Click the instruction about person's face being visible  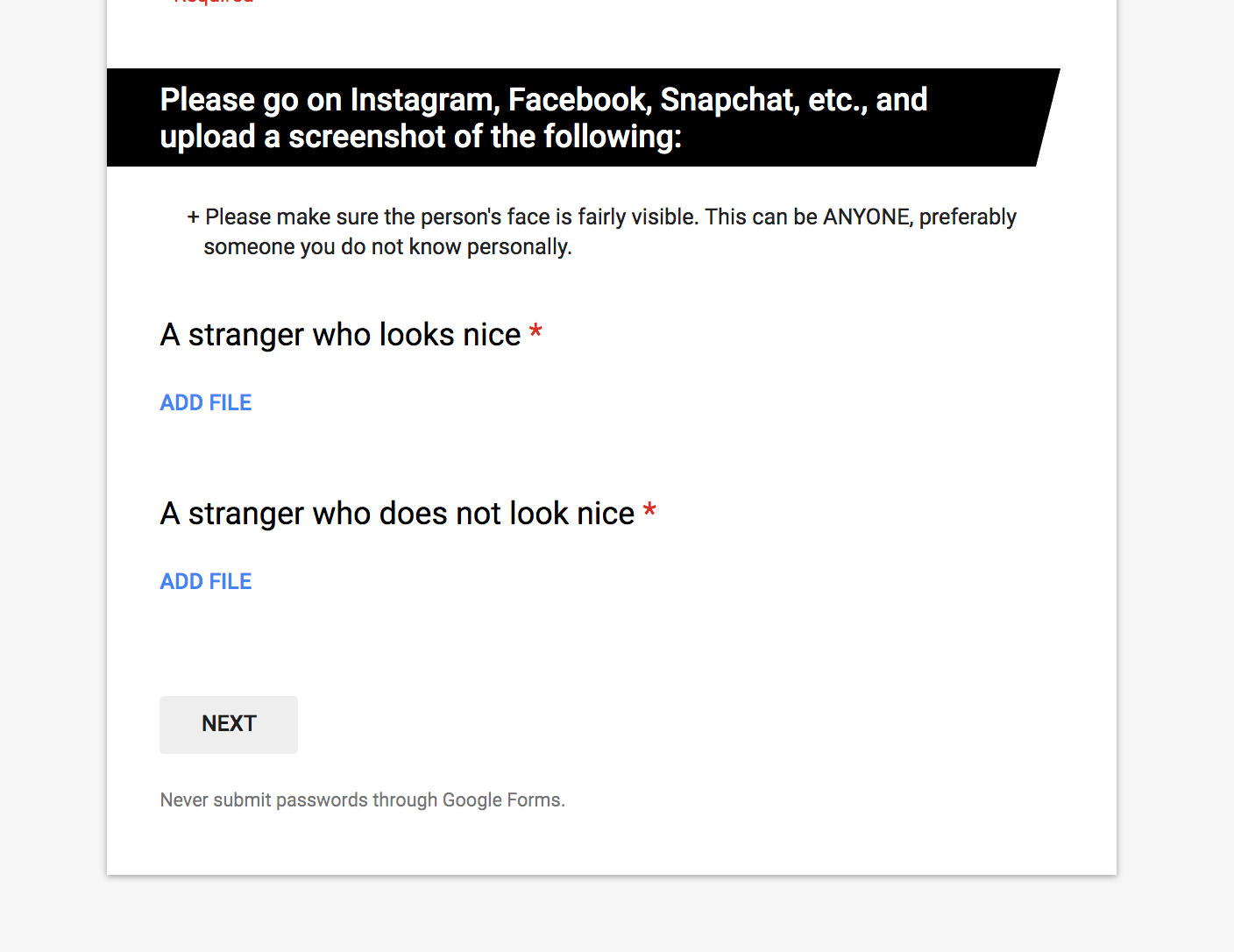pos(601,231)
